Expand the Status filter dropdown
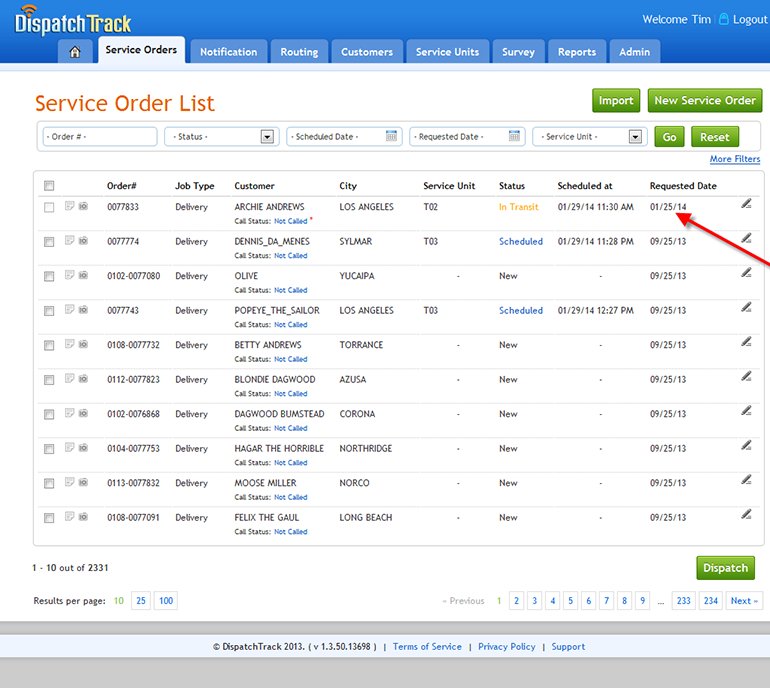Viewport: 770px width, 688px height. [267, 137]
